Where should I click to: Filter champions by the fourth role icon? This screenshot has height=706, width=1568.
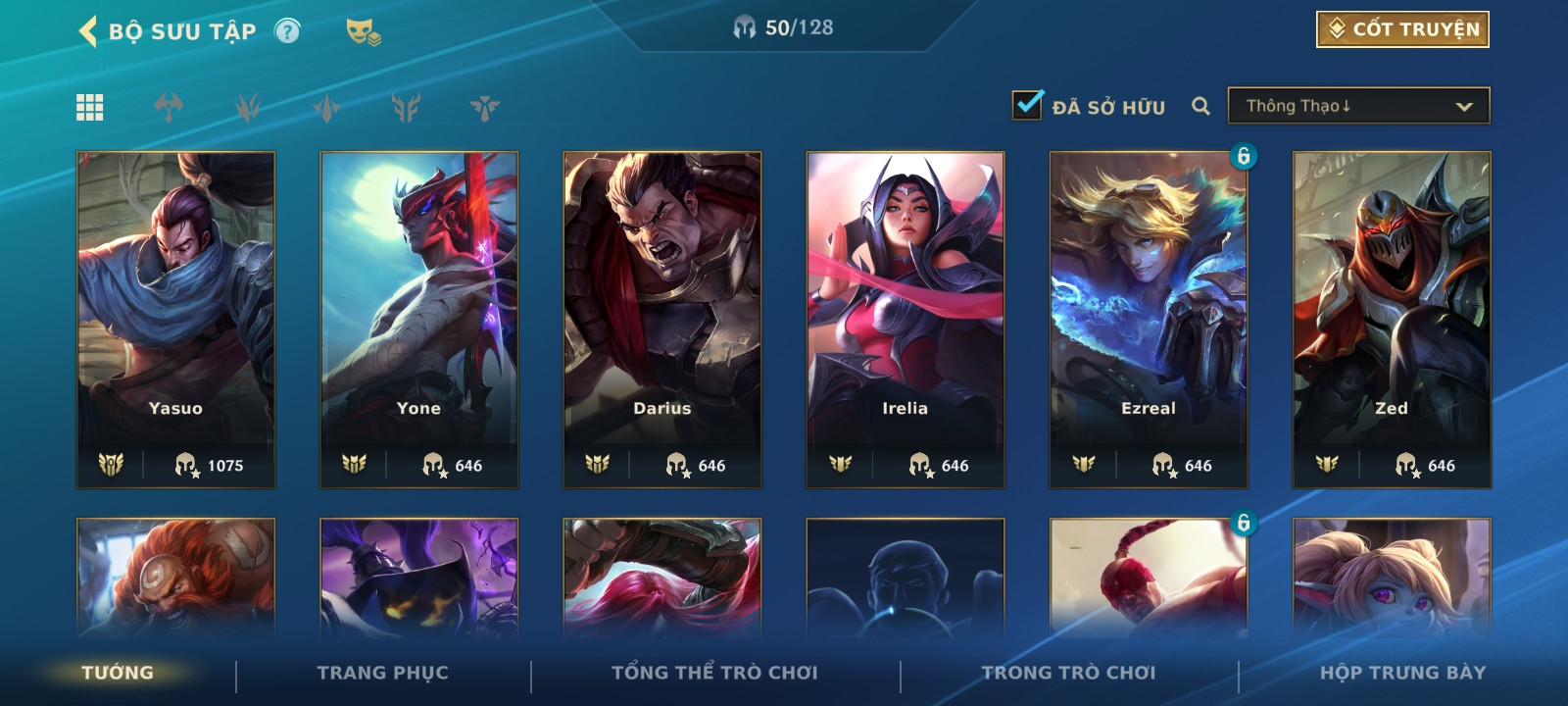click(x=406, y=107)
